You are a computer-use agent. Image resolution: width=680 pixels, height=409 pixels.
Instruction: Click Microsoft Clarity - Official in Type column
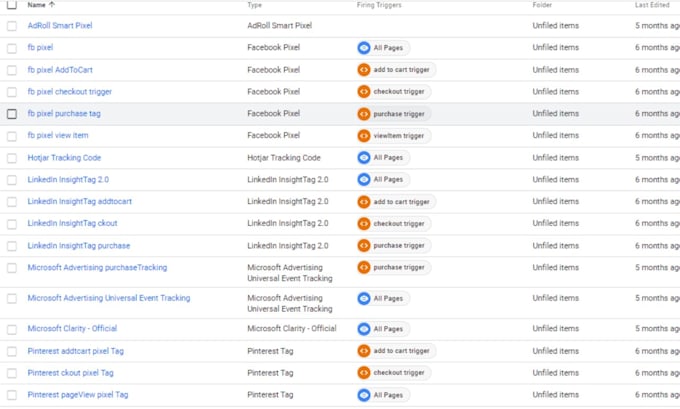click(291, 328)
